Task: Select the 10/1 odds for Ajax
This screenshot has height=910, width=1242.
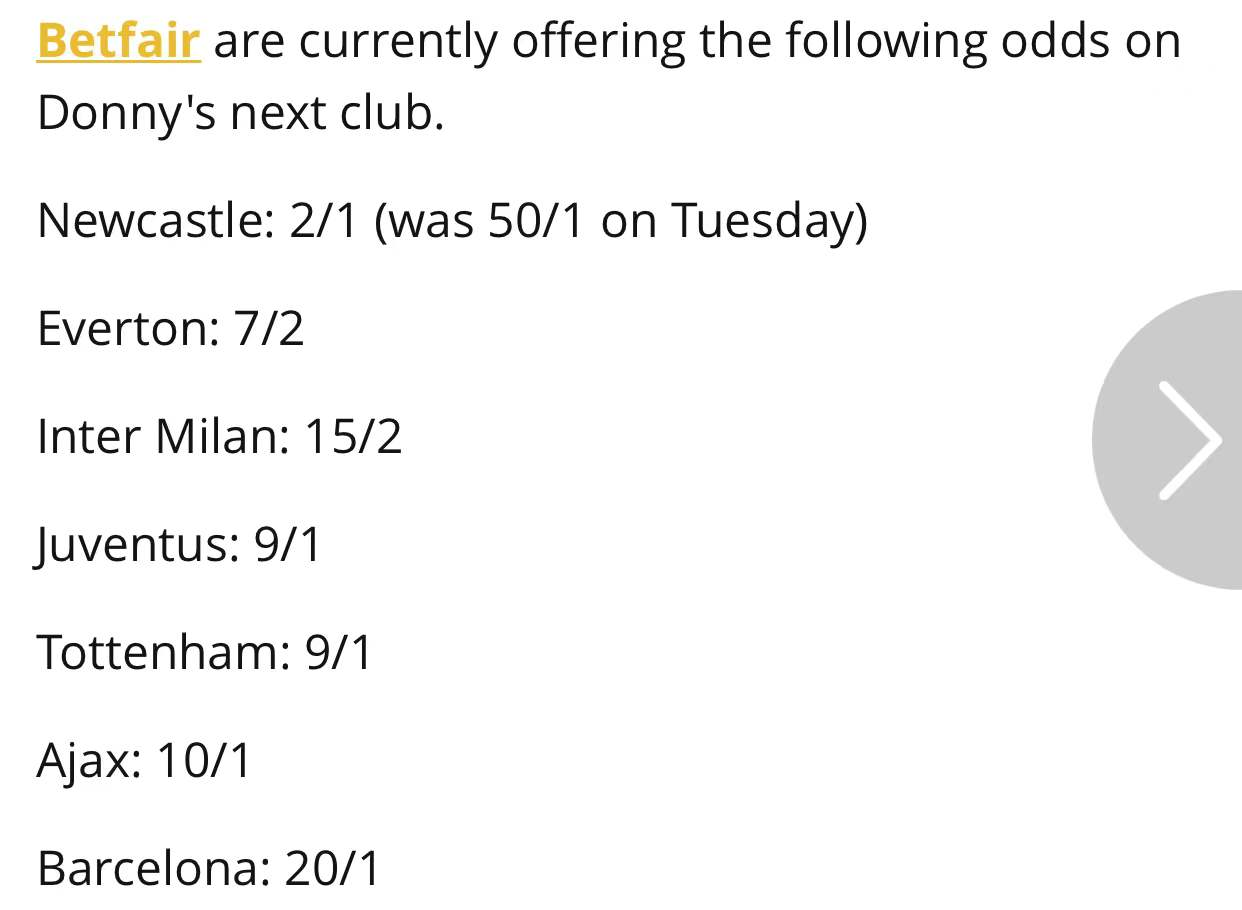Action: (205, 762)
